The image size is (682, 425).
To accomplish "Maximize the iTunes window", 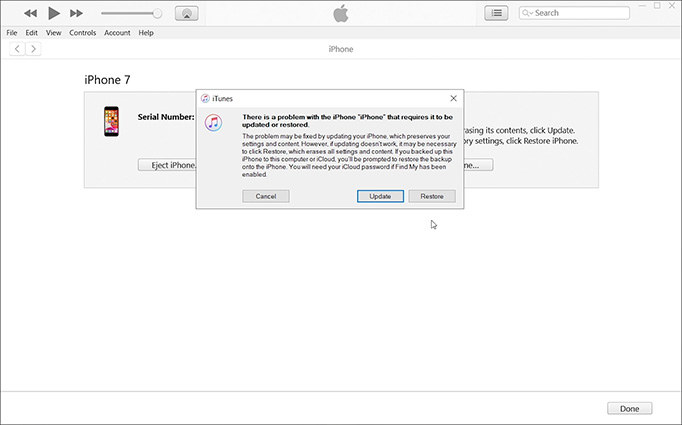I will 657,6.
